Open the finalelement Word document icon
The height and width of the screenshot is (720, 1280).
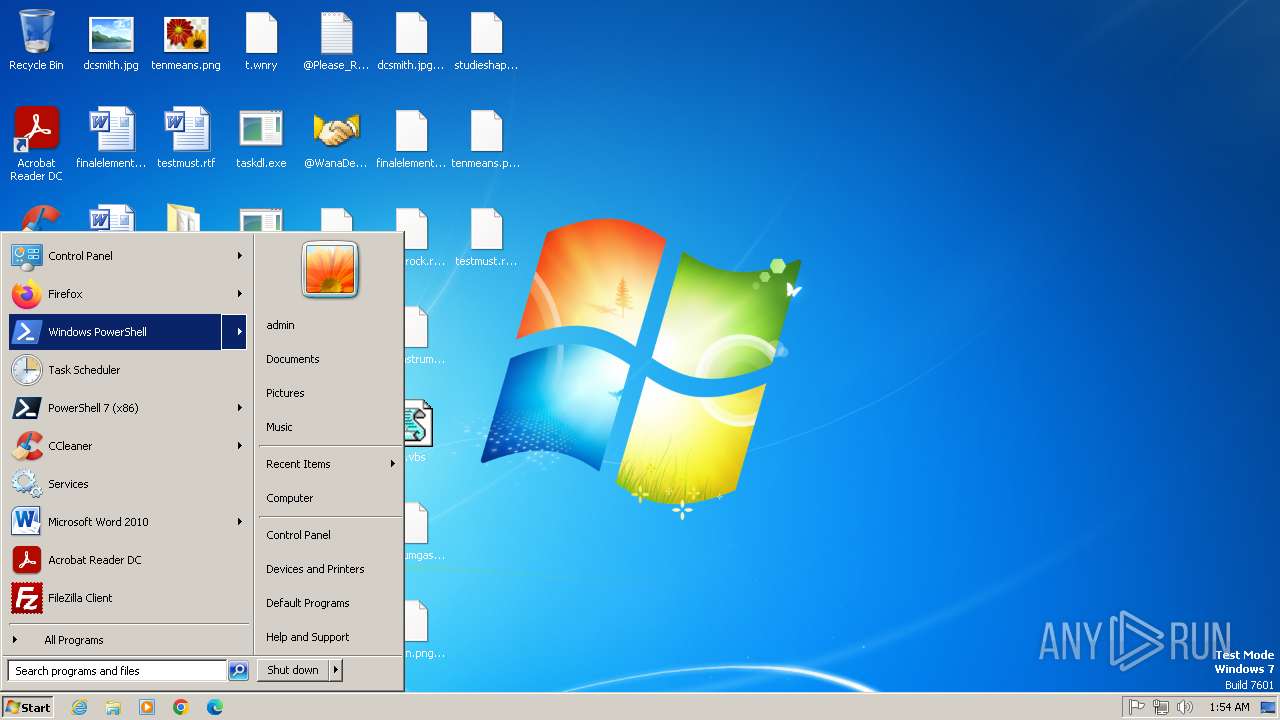pyautogui.click(x=111, y=138)
